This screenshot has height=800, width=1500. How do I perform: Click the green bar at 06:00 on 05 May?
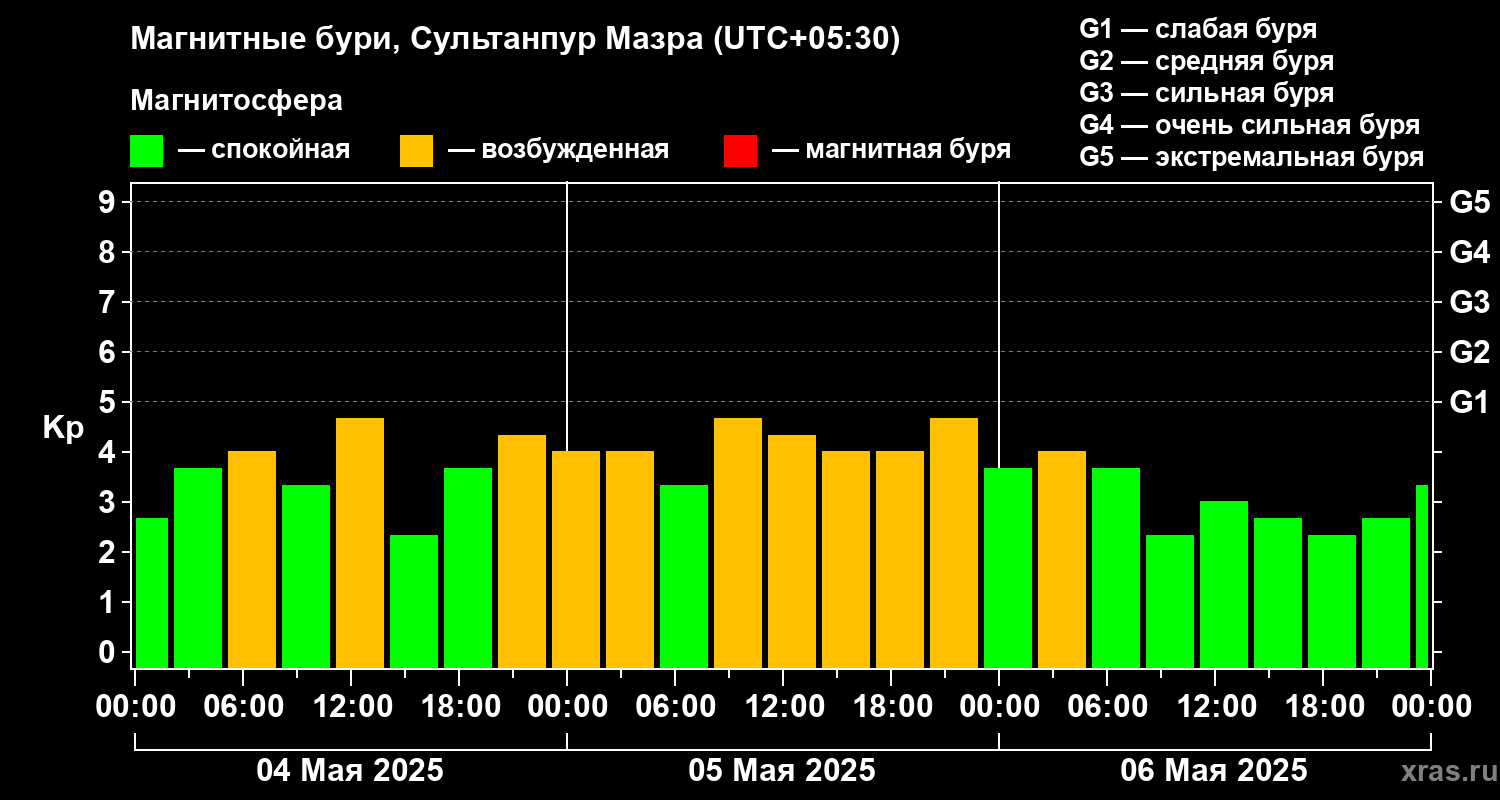684,576
